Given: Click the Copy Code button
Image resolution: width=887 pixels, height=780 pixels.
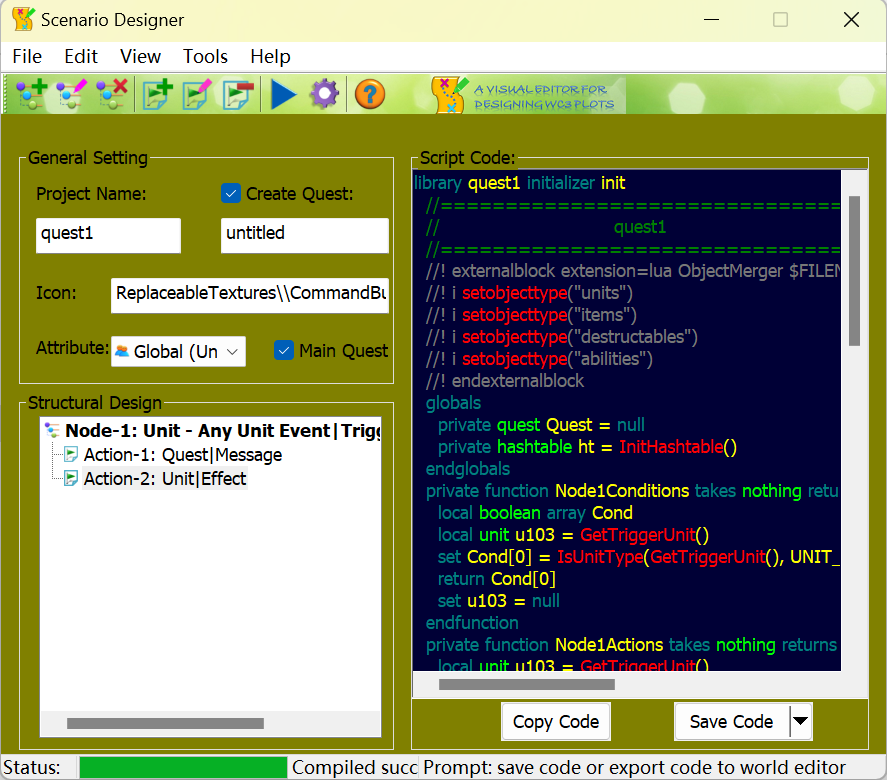Looking at the screenshot, I should point(556,721).
